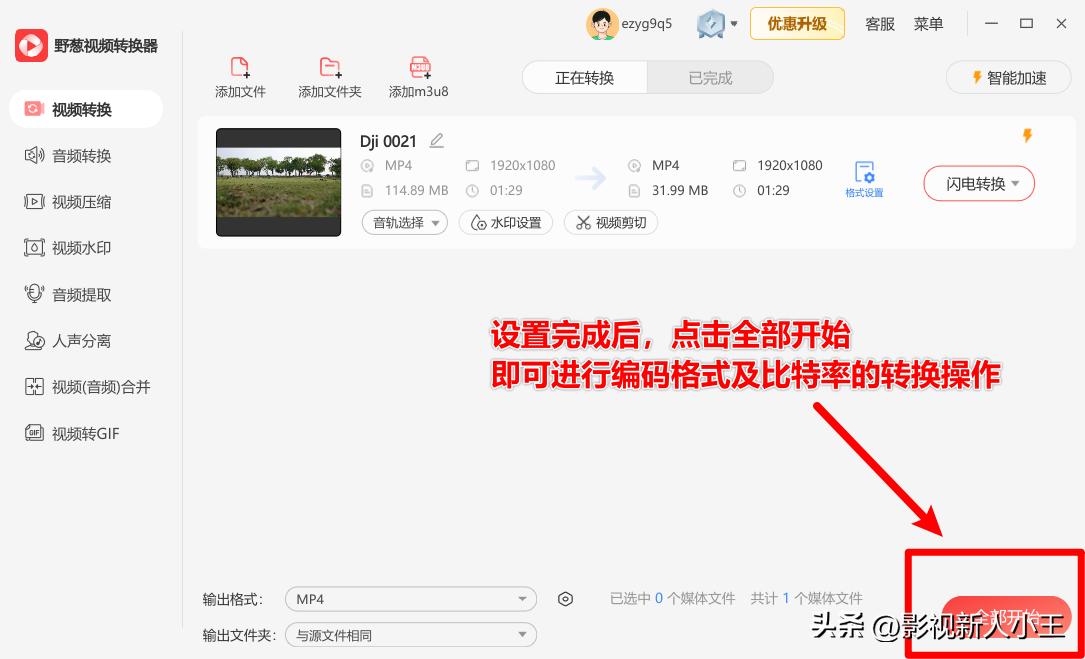Click the 添加文件夹 add folder icon

click(x=329, y=68)
